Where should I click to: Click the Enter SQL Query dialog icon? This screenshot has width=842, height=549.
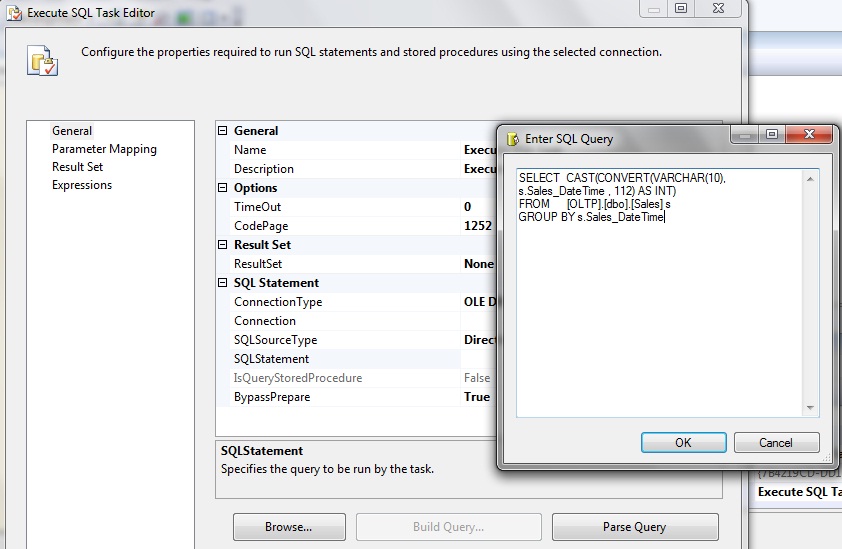(x=513, y=139)
